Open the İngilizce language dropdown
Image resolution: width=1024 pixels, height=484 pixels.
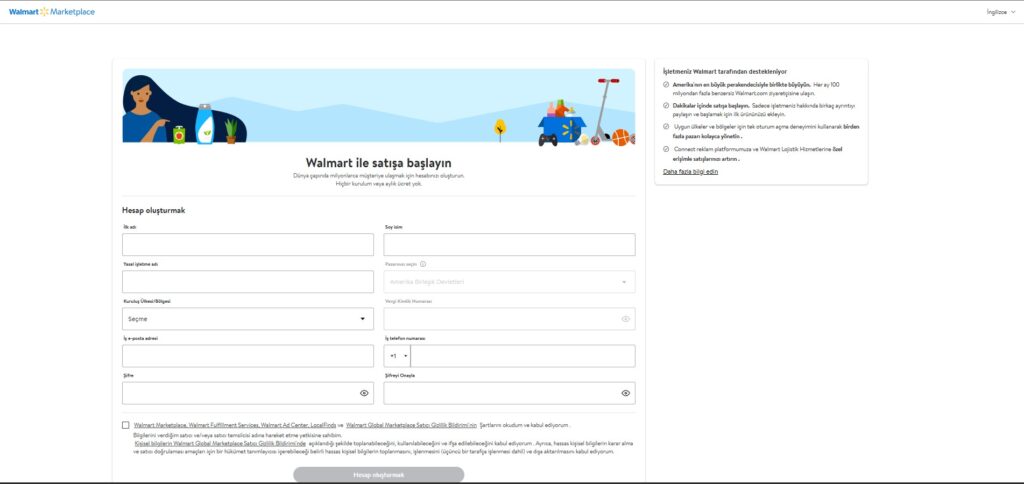(1001, 12)
